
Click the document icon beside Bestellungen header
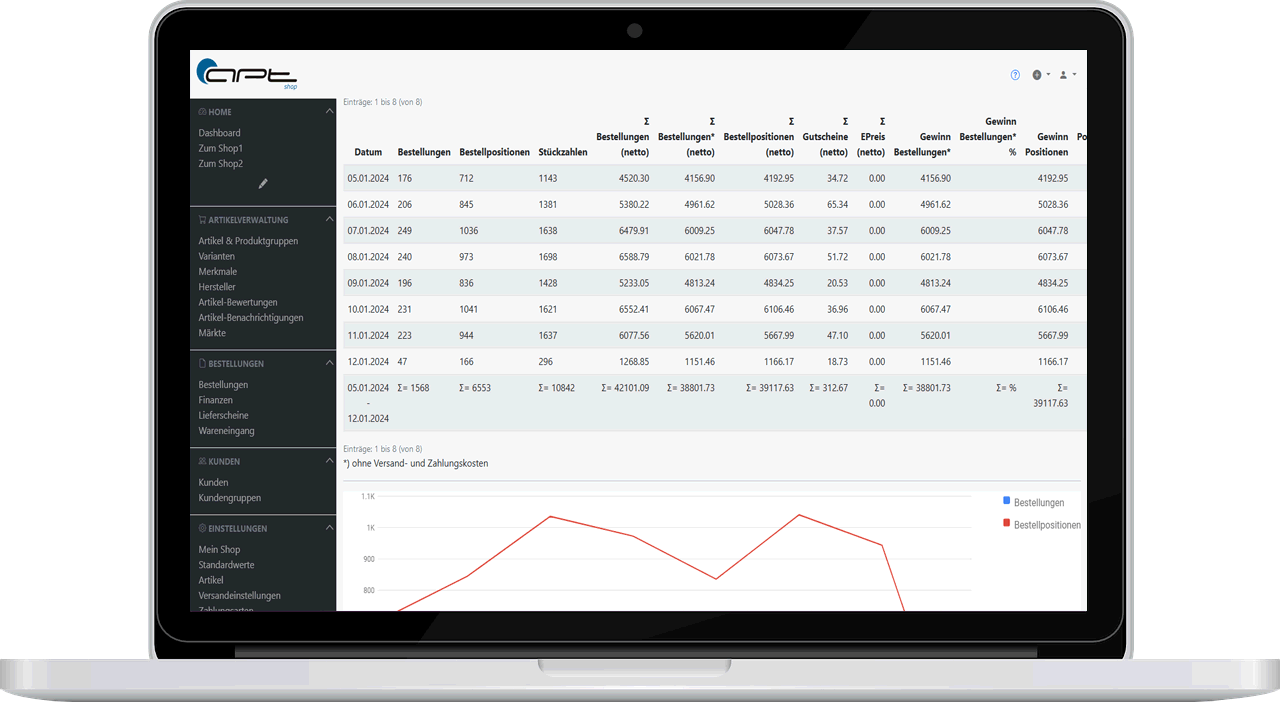(x=203, y=364)
